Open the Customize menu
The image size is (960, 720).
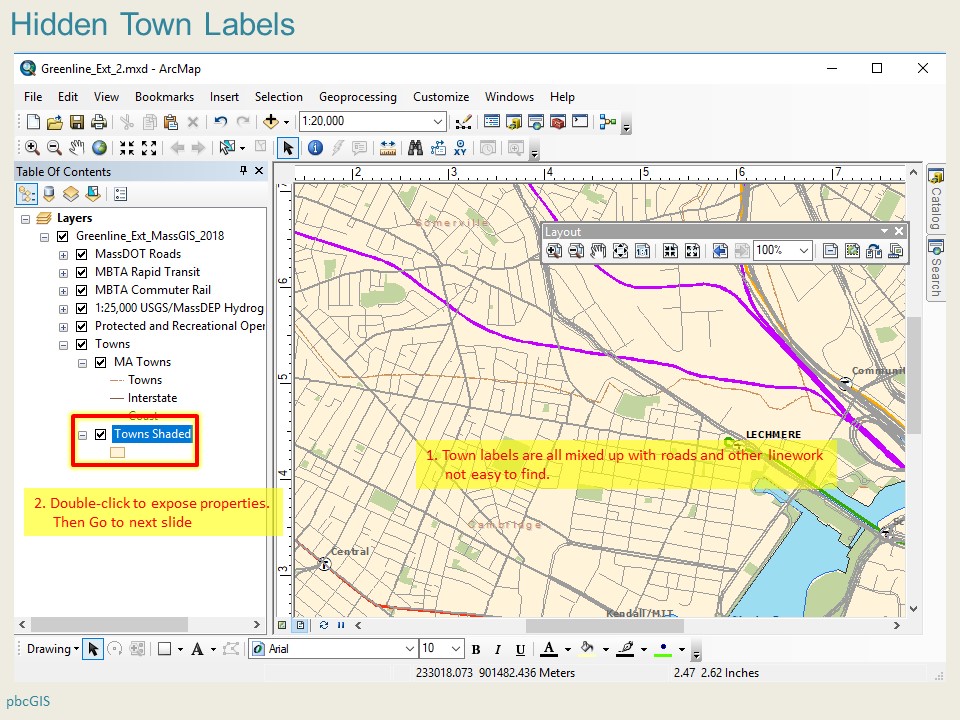tap(441, 97)
